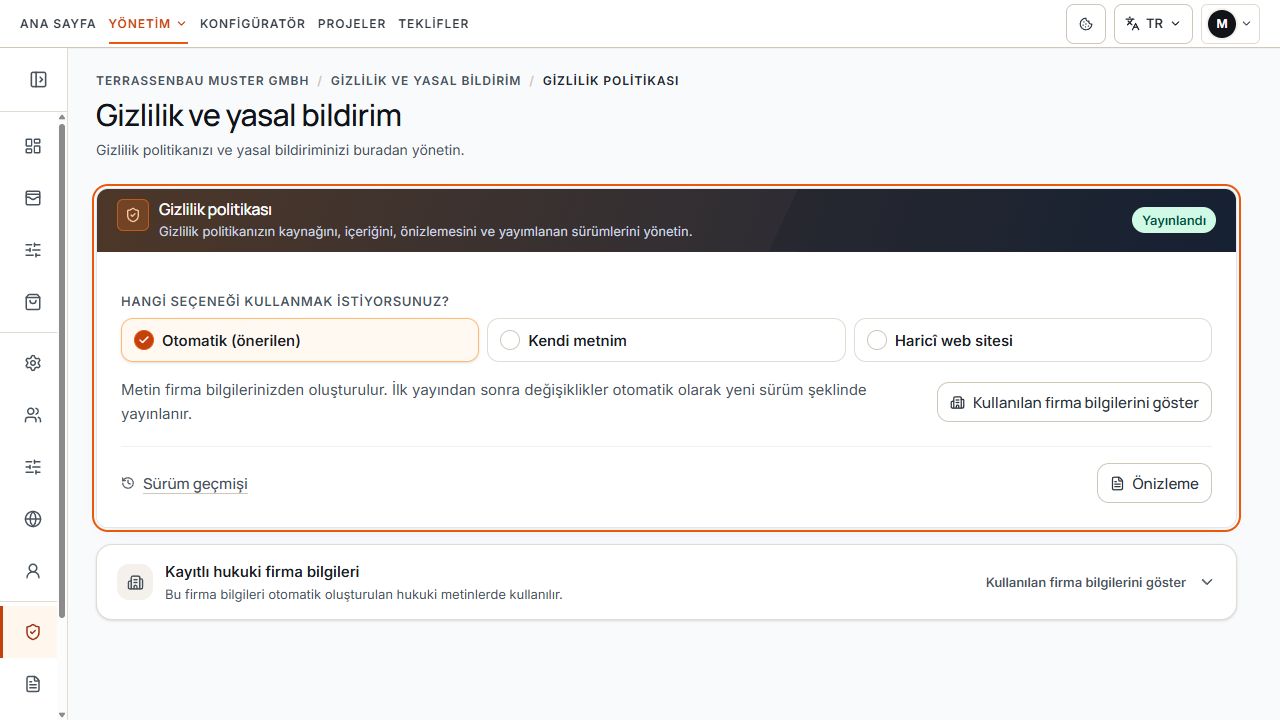This screenshot has width=1280, height=720.
Task: Choose the Kendi metnim option
Action: click(666, 340)
